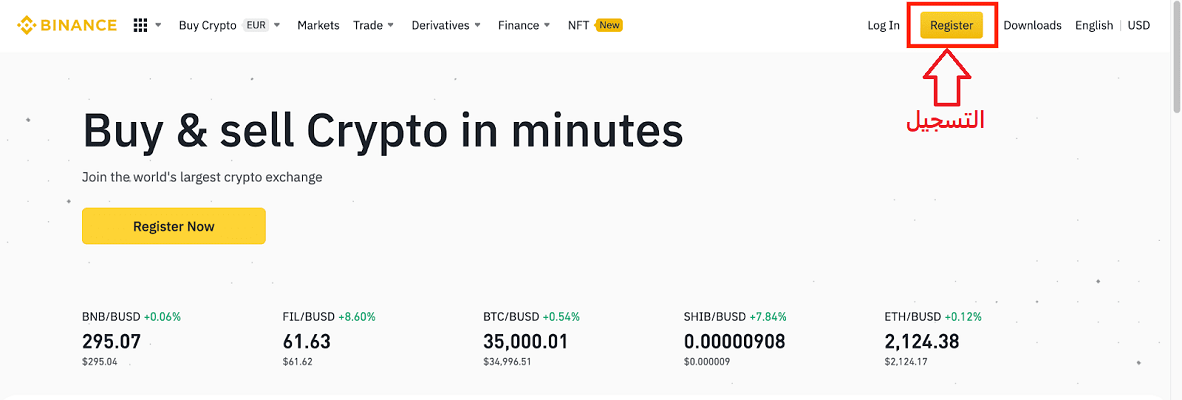
Task: Open the NFT menu item
Action: pyautogui.click(x=578, y=25)
